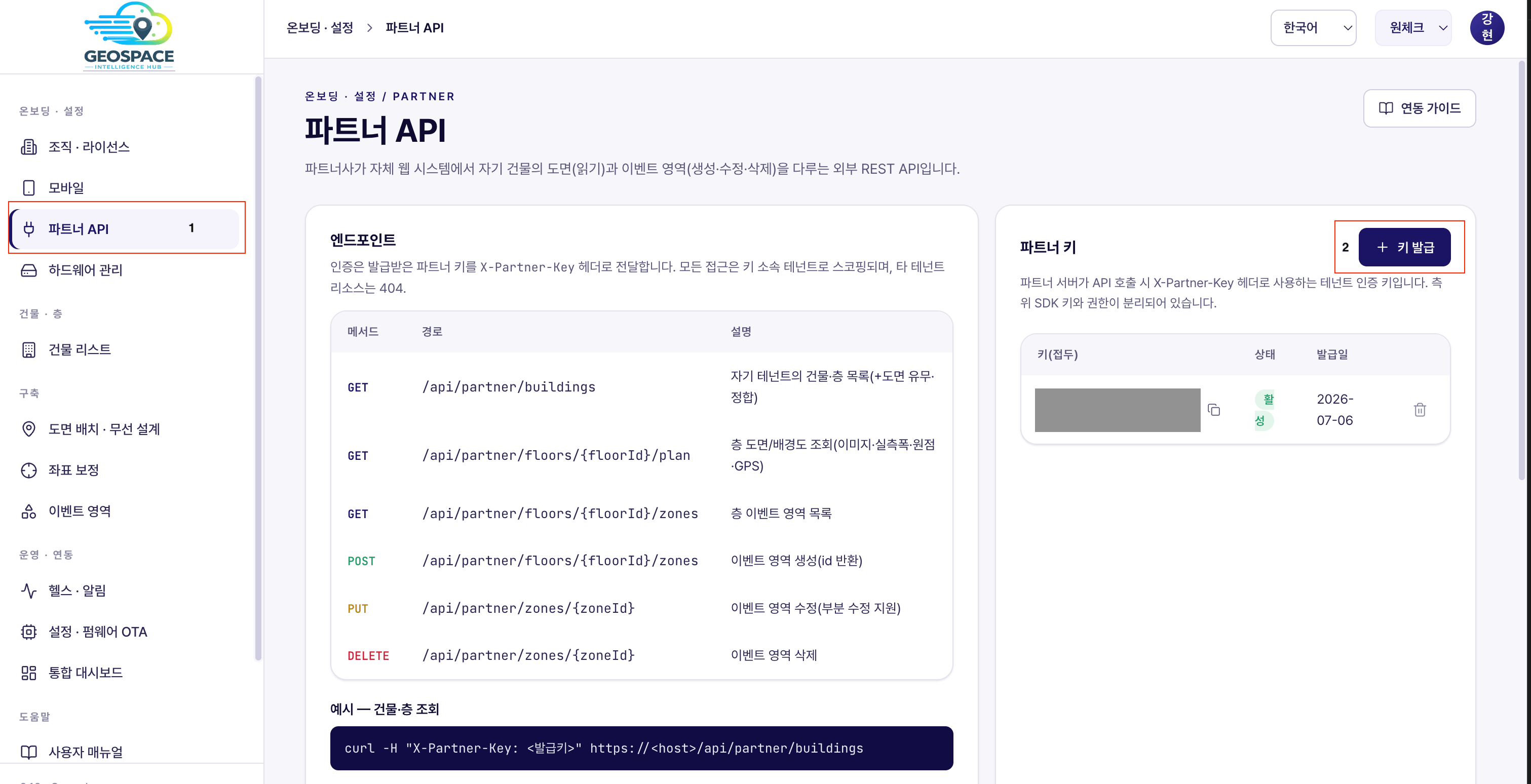Open the 원체크 tenant dropdown

click(1413, 28)
